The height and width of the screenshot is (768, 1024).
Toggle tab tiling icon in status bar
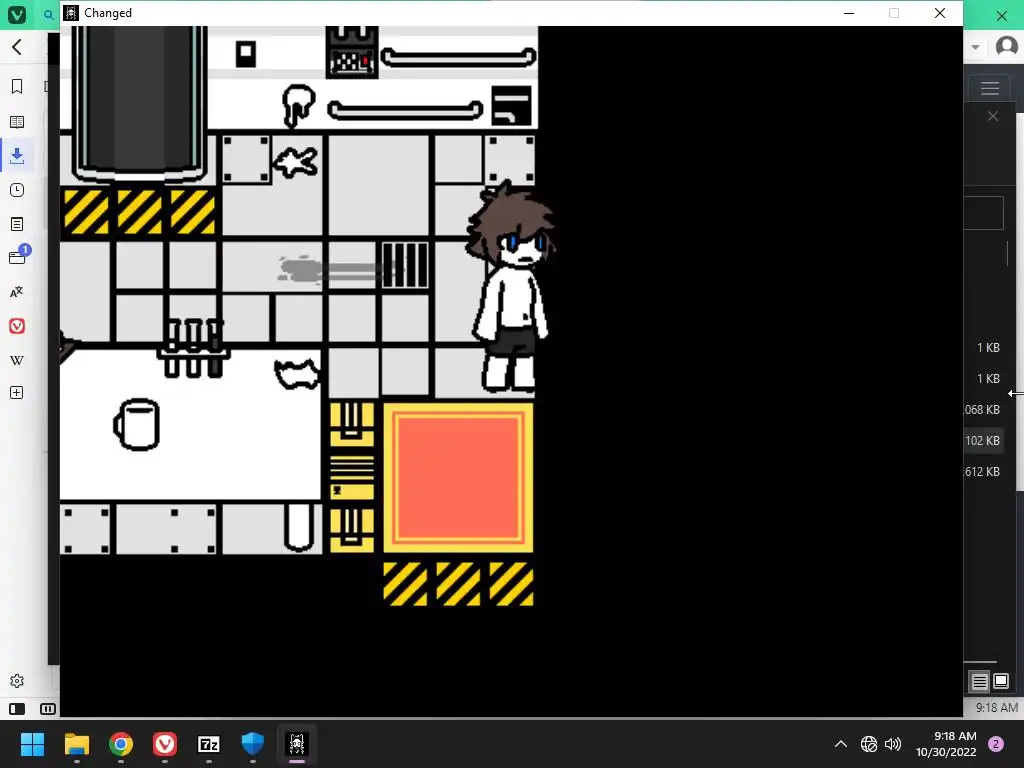[x=48, y=709]
